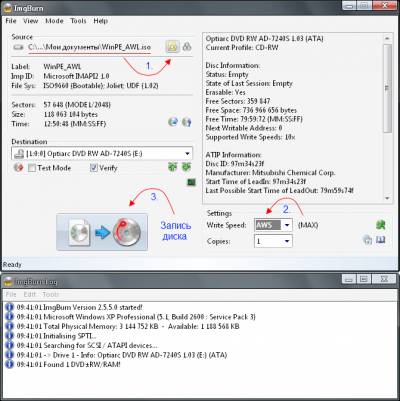
Task: Open the Tools menu in ImgBurn
Action: point(78,21)
